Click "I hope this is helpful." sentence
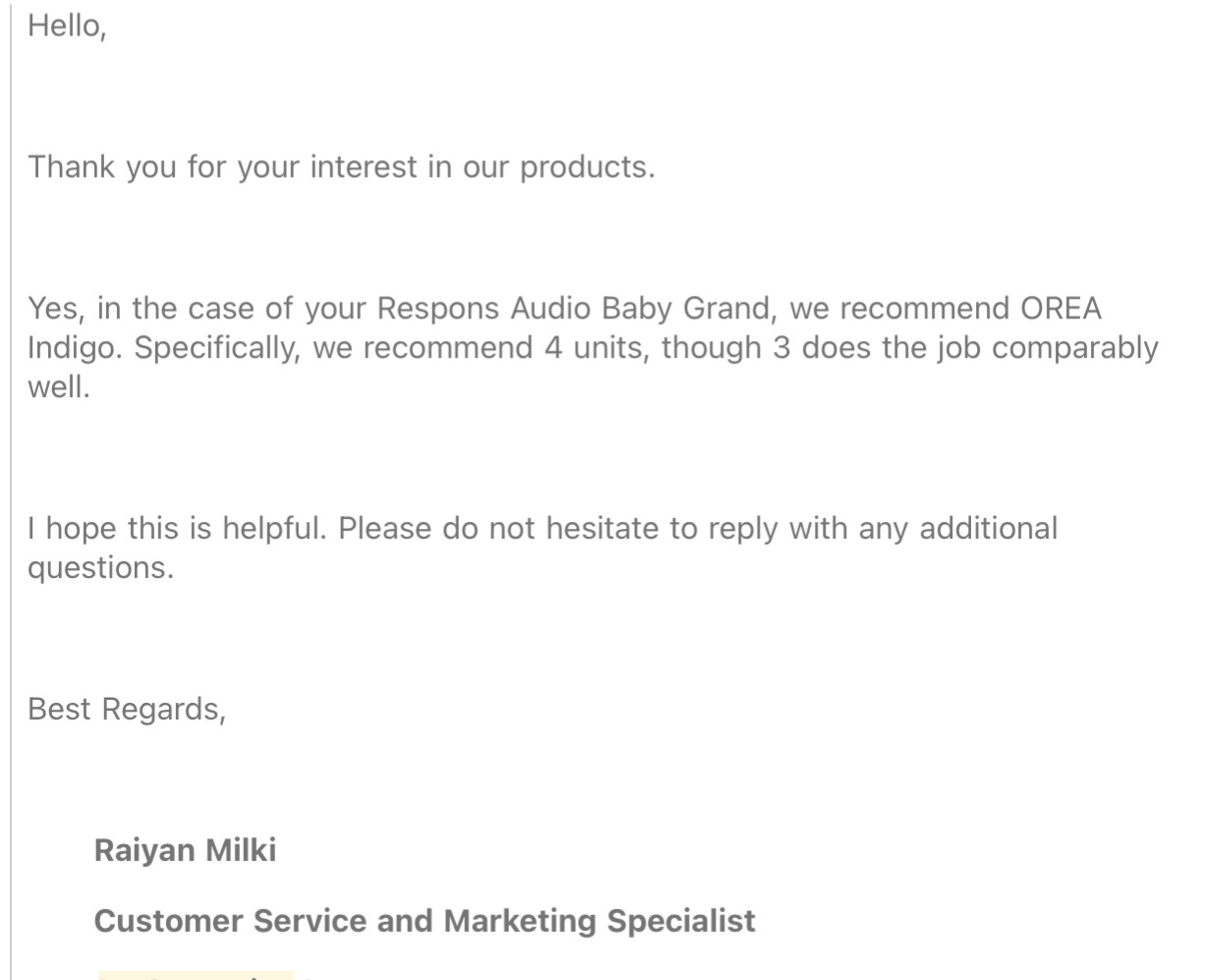The image size is (1207, 980). point(178,529)
